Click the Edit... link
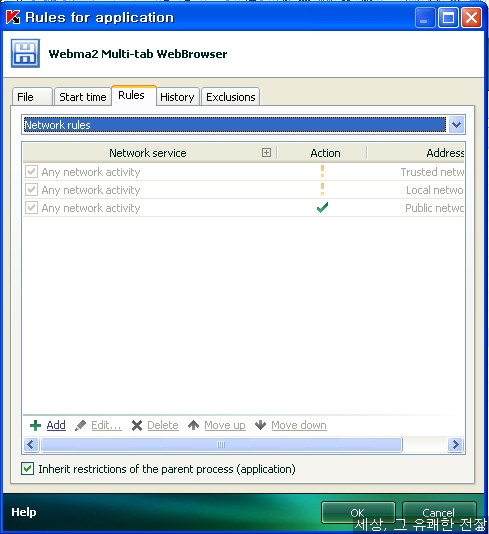 [106, 425]
